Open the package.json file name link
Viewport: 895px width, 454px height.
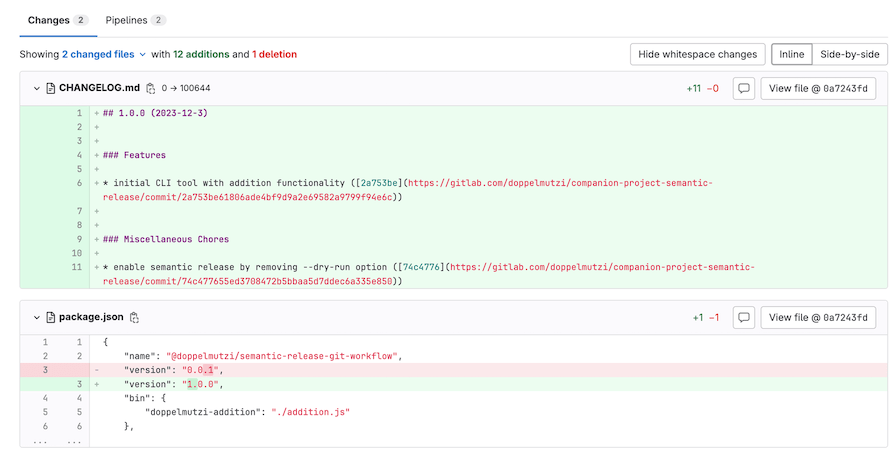(91, 317)
